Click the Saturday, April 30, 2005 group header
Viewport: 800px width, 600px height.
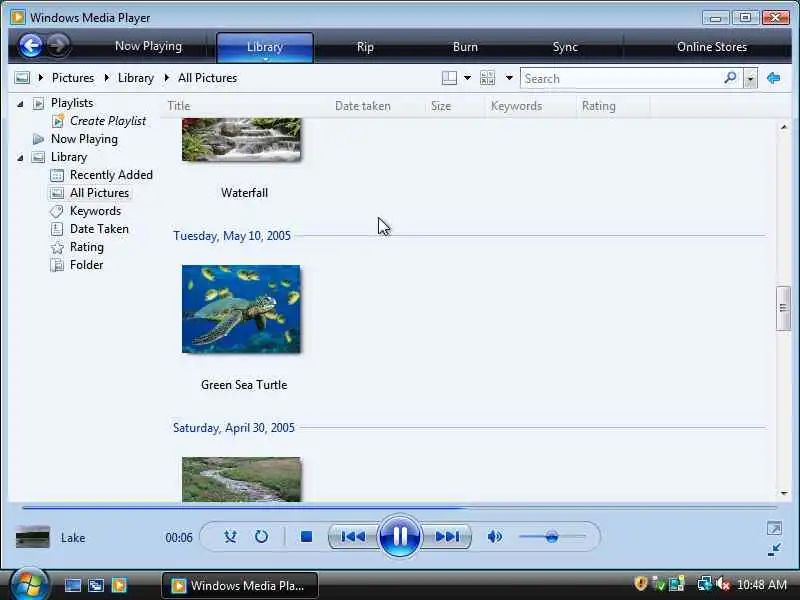234,428
